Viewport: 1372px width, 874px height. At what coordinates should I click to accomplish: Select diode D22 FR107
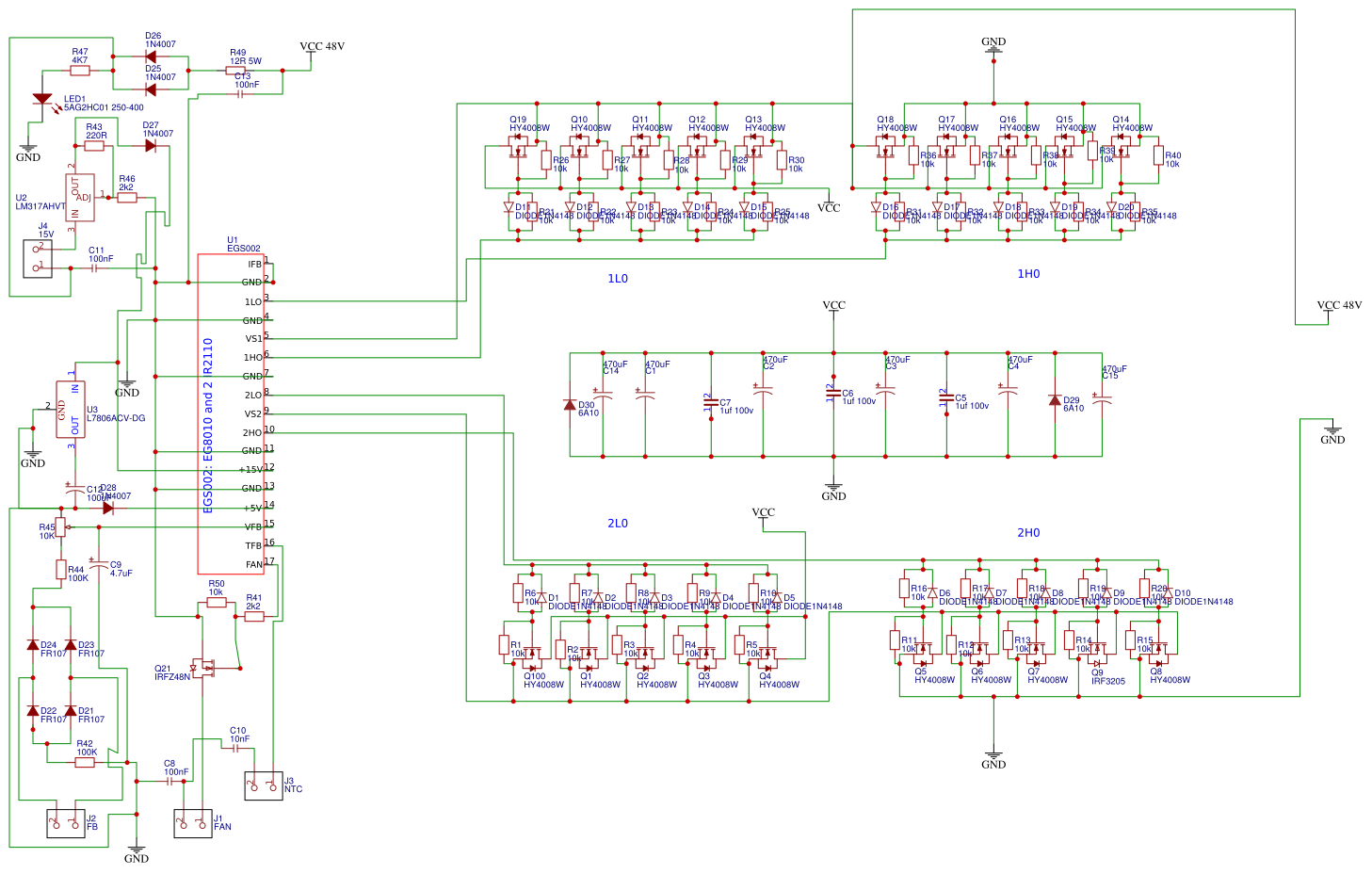coord(33,711)
